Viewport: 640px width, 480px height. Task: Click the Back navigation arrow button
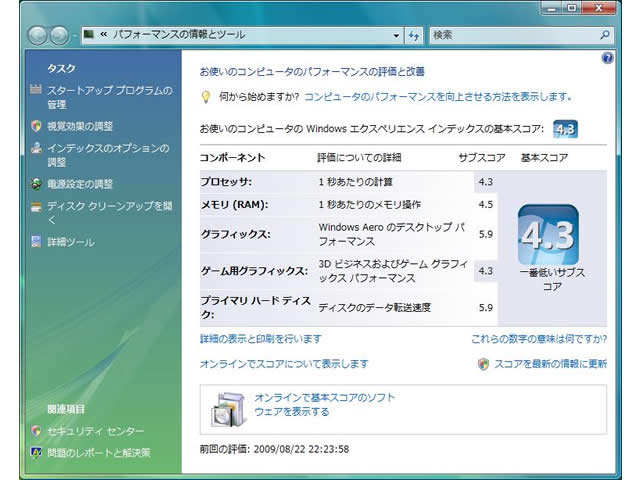click(39, 35)
